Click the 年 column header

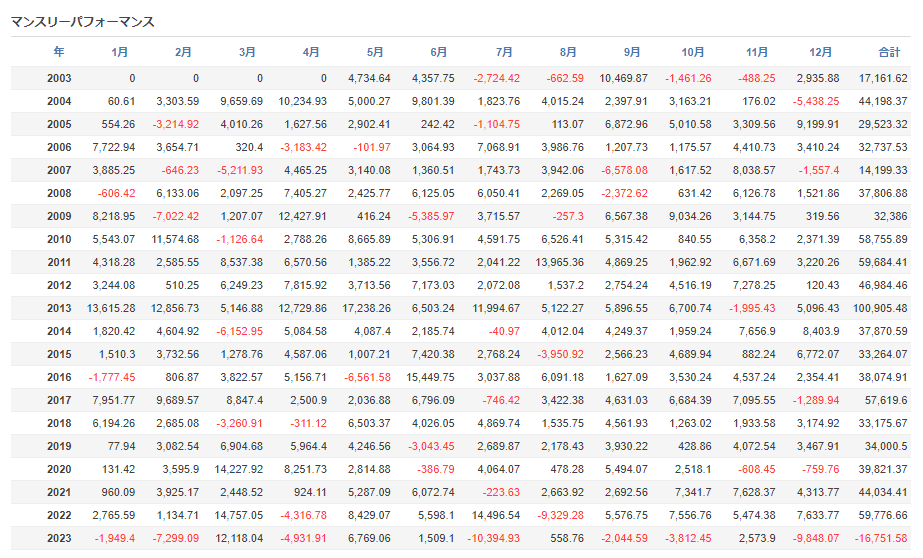click(x=59, y=52)
